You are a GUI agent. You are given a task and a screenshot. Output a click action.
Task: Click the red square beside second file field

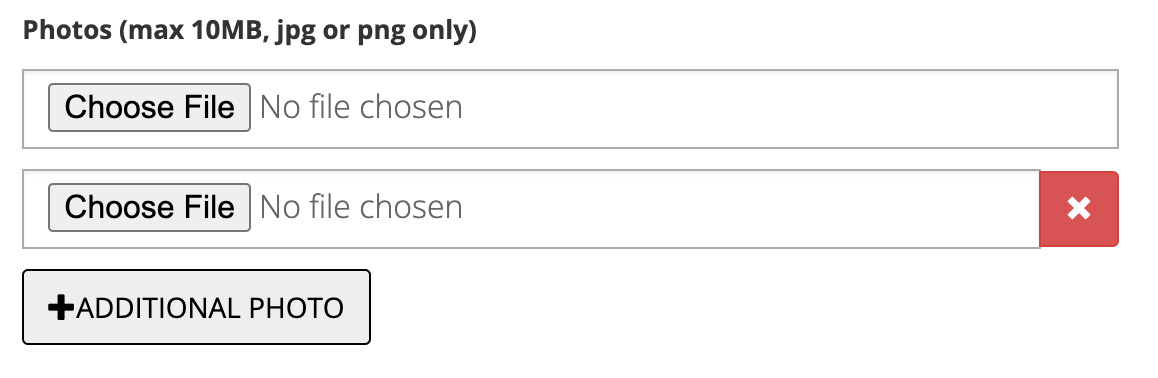1079,209
